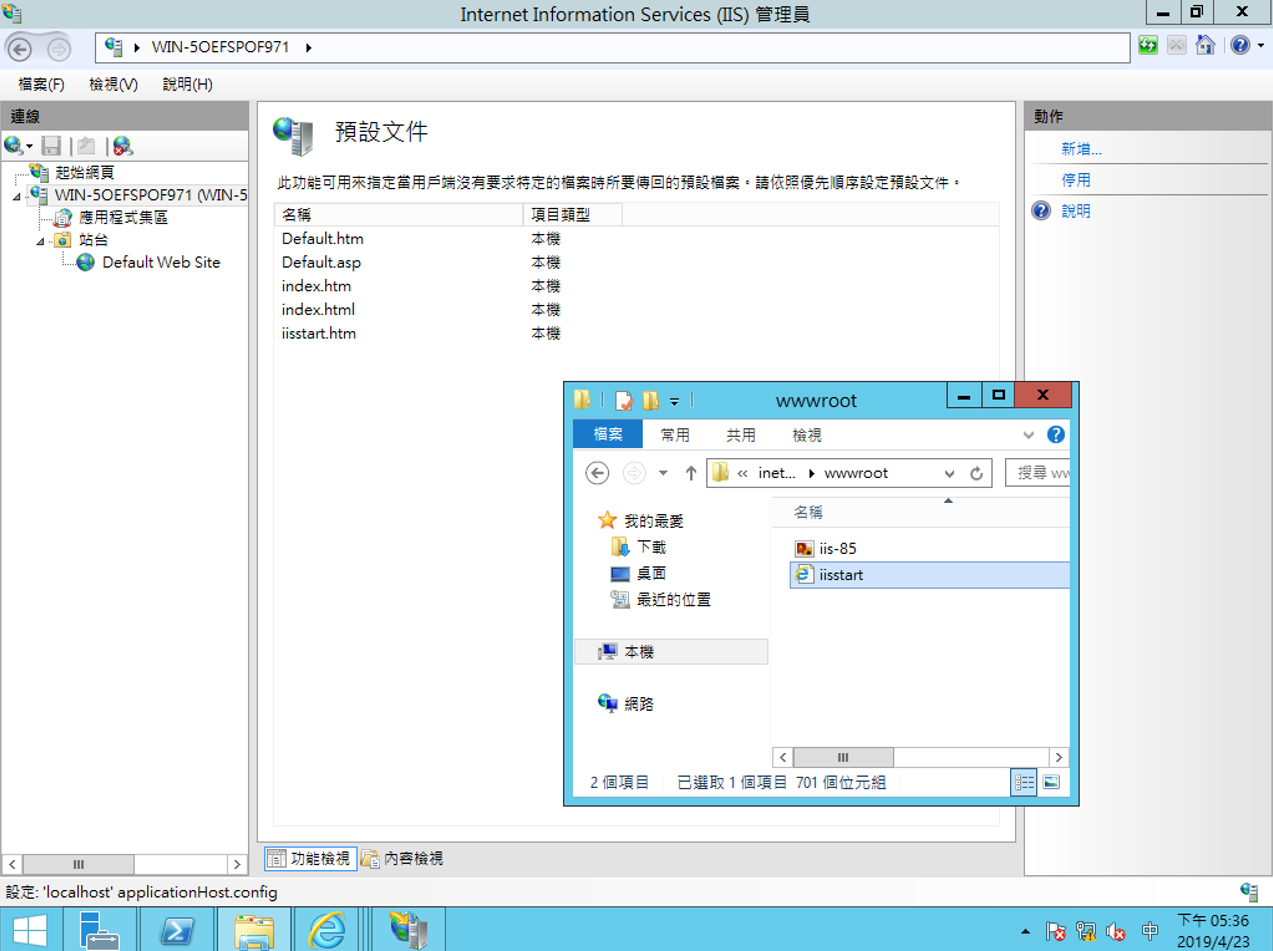Select 下載 in Explorer navigation pane
This screenshot has height=951, width=1273.
coord(651,547)
